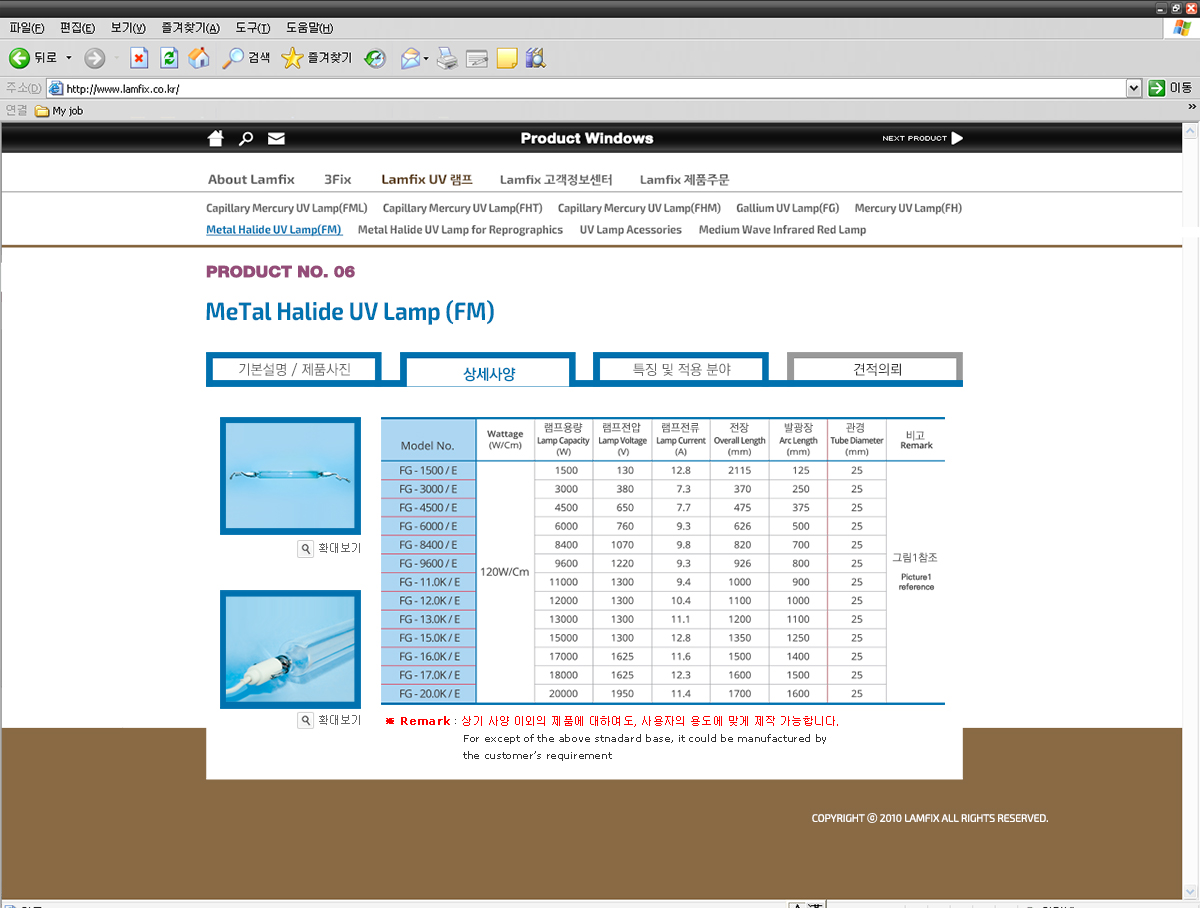Open the address bar dropdown arrow
The image size is (1200, 908).
coord(1133,88)
